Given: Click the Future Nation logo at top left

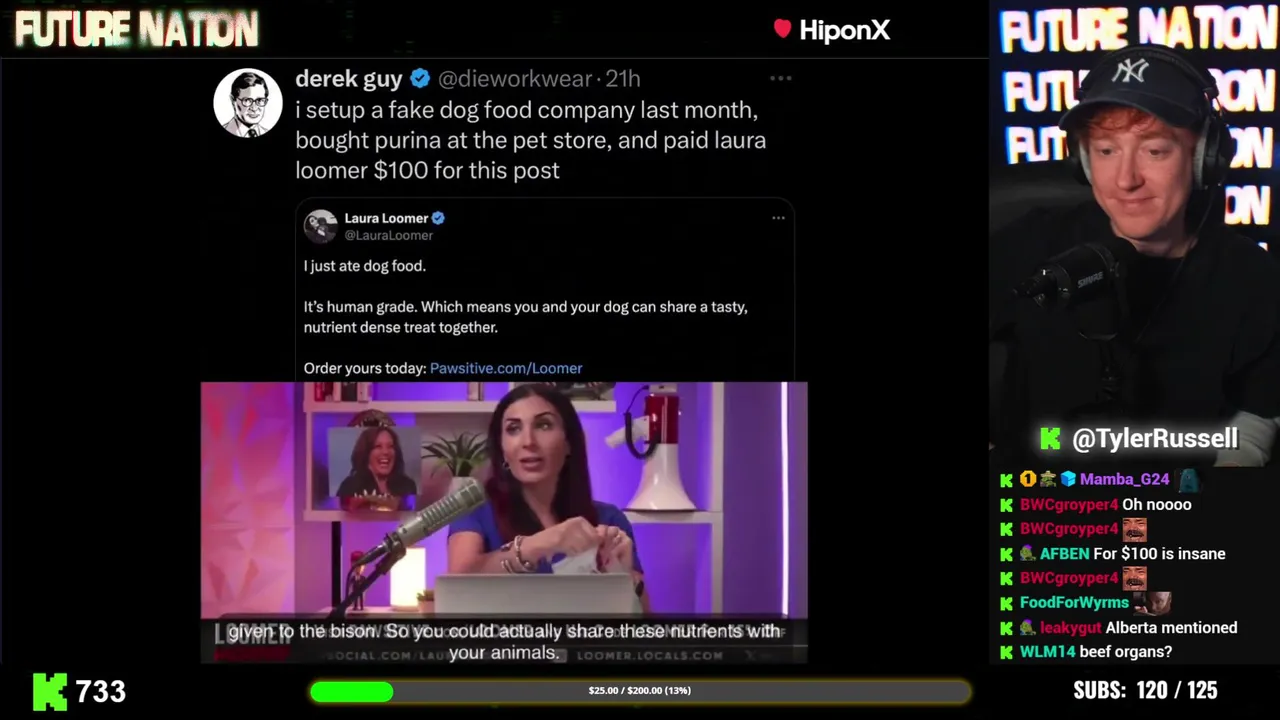Looking at the screenshot, I should tap(137, 29).
